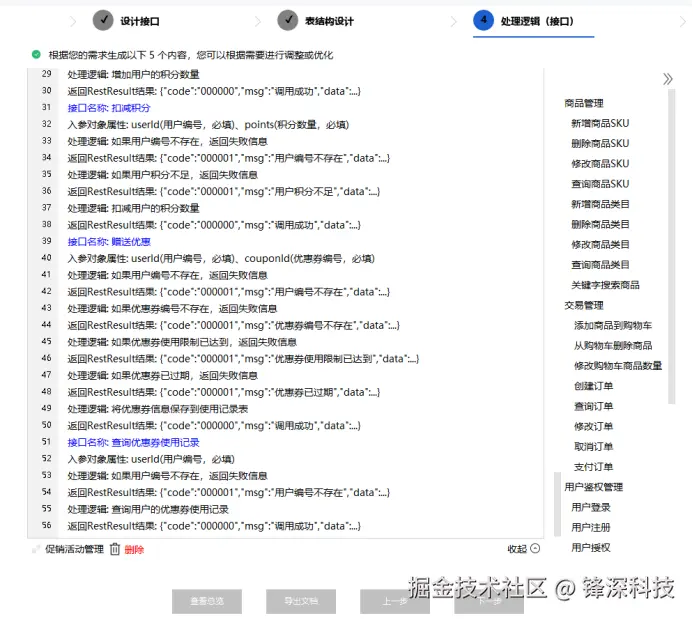
Task: Open 添加商品到购物车 in the tree
Action: 613,326
